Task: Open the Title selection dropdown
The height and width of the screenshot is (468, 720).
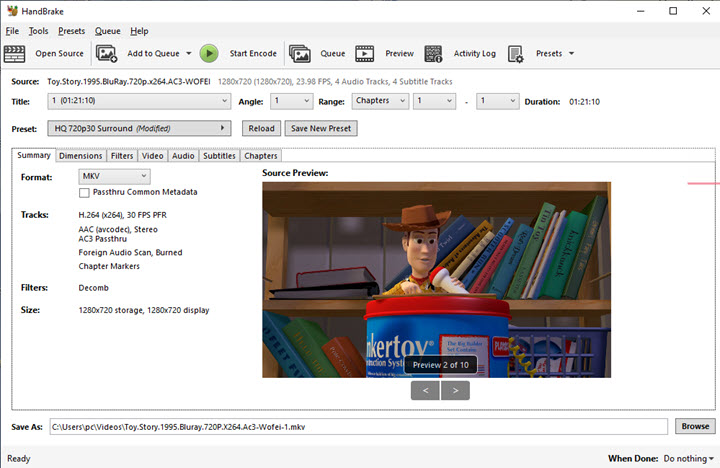Action: pos(140,101)
